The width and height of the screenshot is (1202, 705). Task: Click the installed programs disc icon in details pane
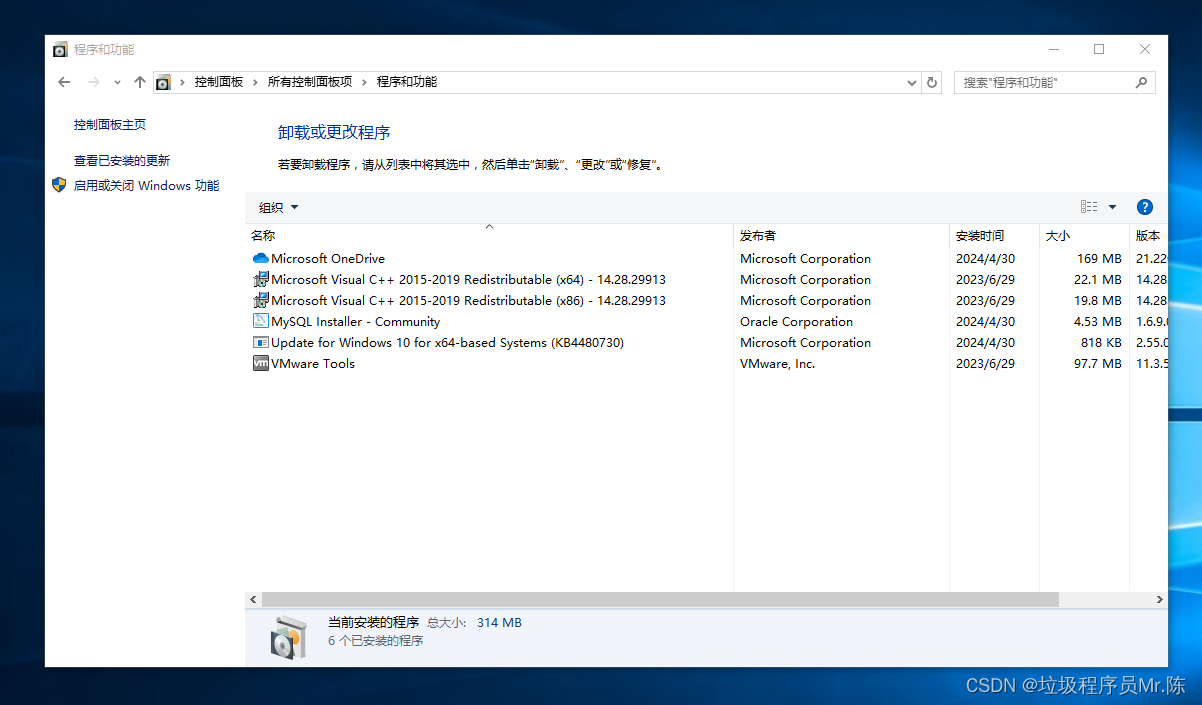[288, 636]
